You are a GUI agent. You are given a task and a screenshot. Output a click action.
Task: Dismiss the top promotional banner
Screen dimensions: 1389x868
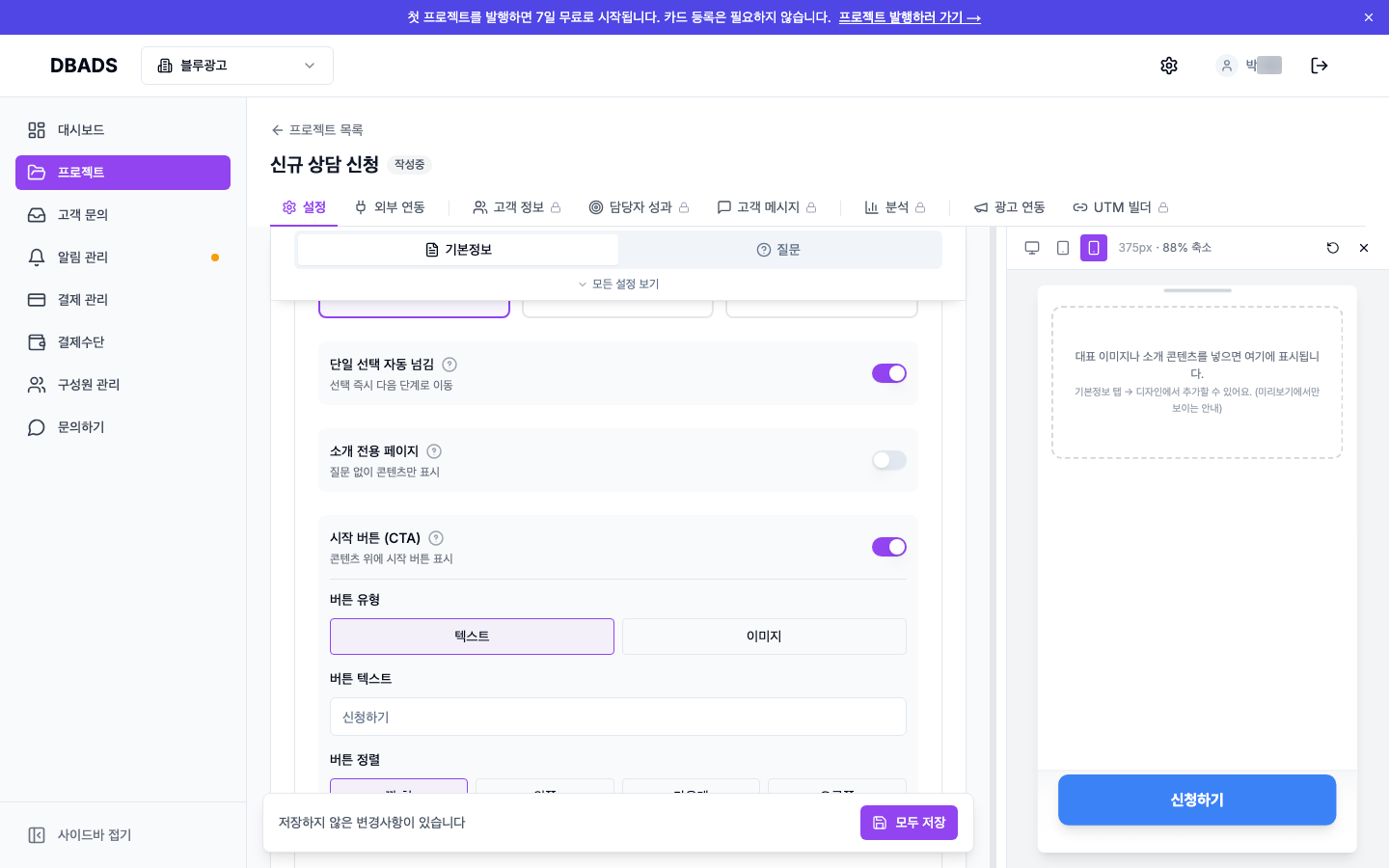click(x=1369, y=17)
